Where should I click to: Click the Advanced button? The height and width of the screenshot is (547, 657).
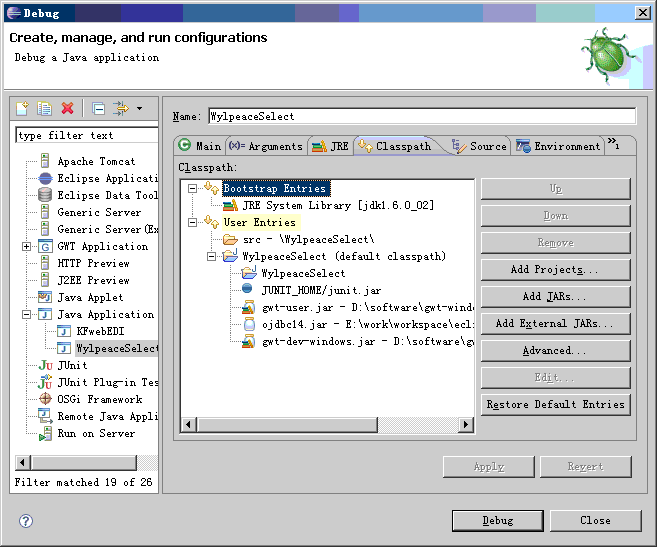pos(556,350)
